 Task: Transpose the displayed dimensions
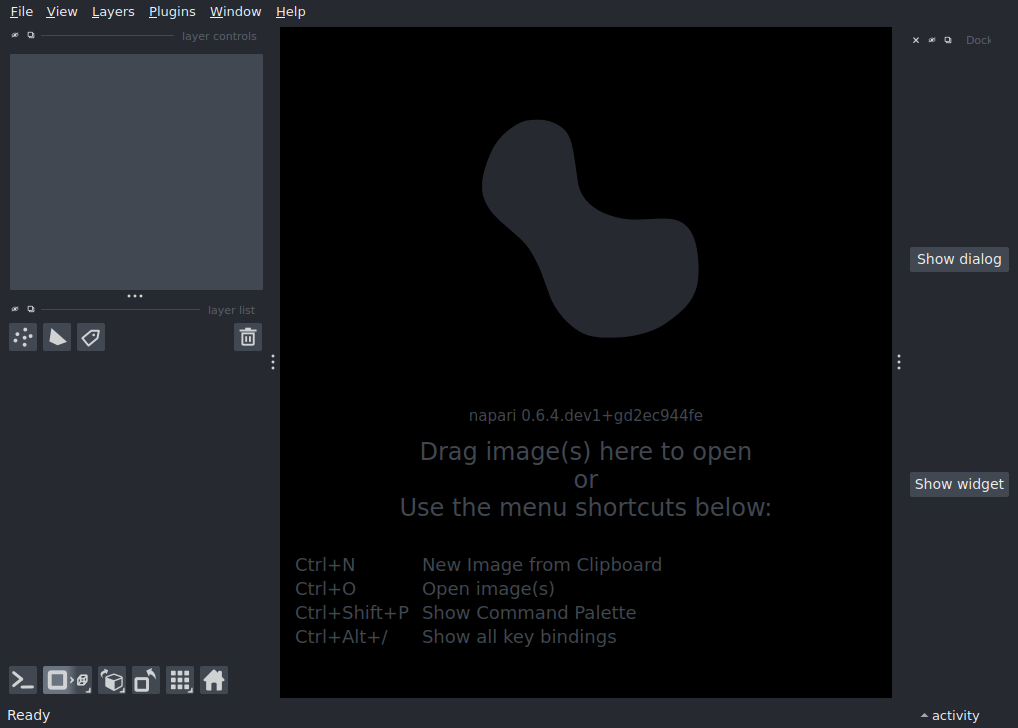point(146,681)
